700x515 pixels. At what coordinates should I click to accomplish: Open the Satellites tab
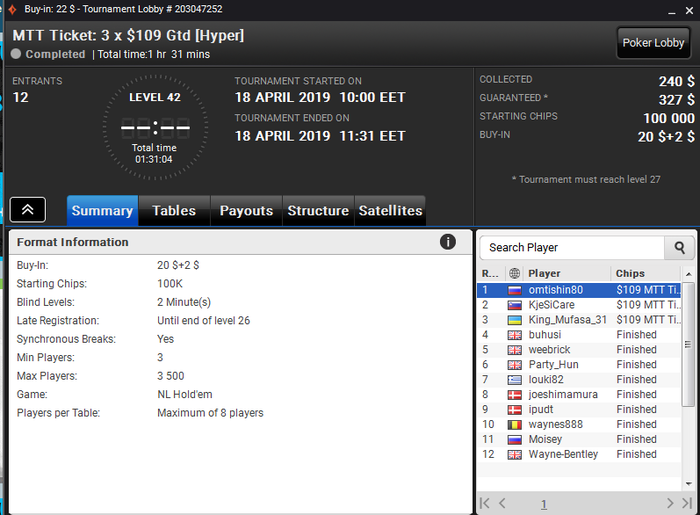pyautogui.click(x=390, y=211)
